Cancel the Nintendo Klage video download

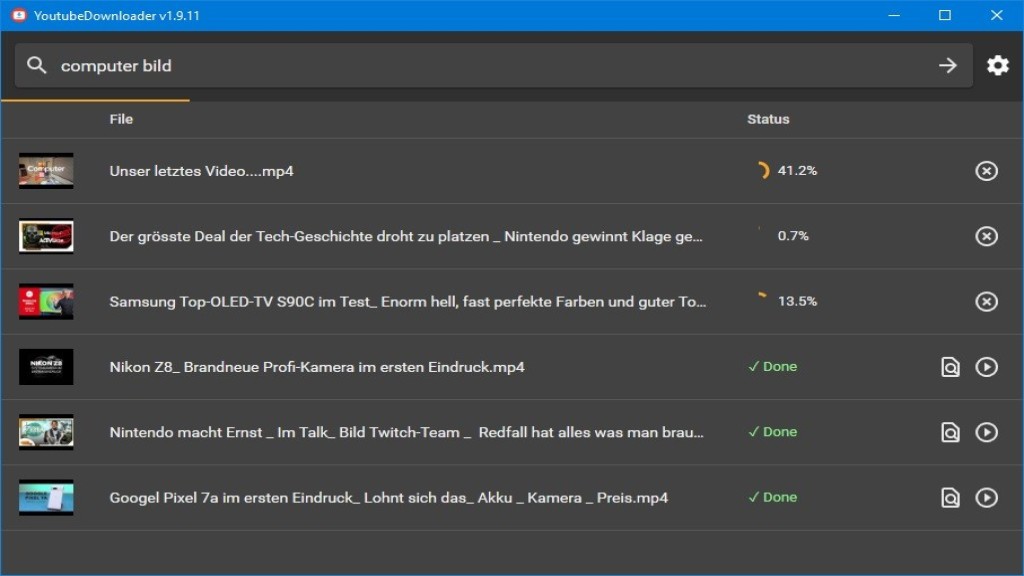point(986,236)
